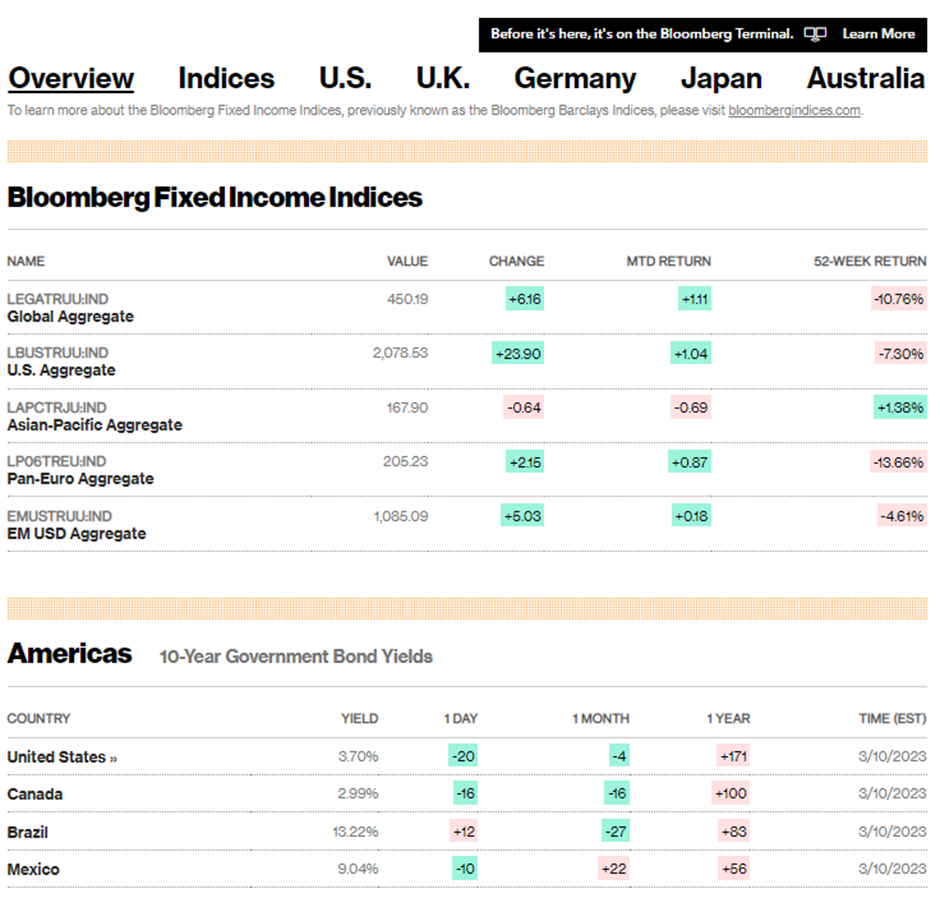This screenshot has width=940, height=898.
Task: Click the LAPCTRJU:IND ticker
Action: point(57,408)
